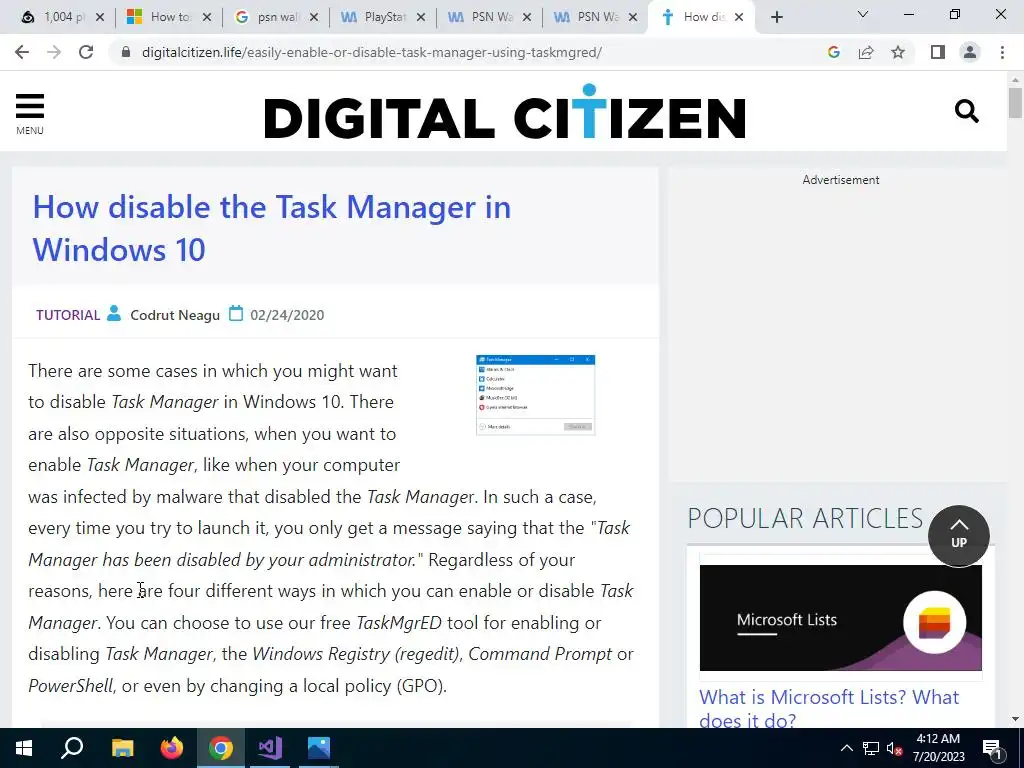Go forward in browser history

(54, 52)
